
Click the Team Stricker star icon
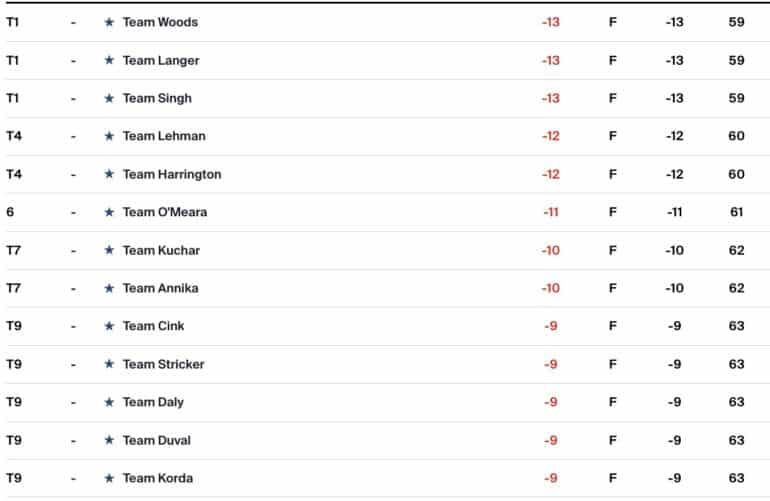tap(109, 364)
